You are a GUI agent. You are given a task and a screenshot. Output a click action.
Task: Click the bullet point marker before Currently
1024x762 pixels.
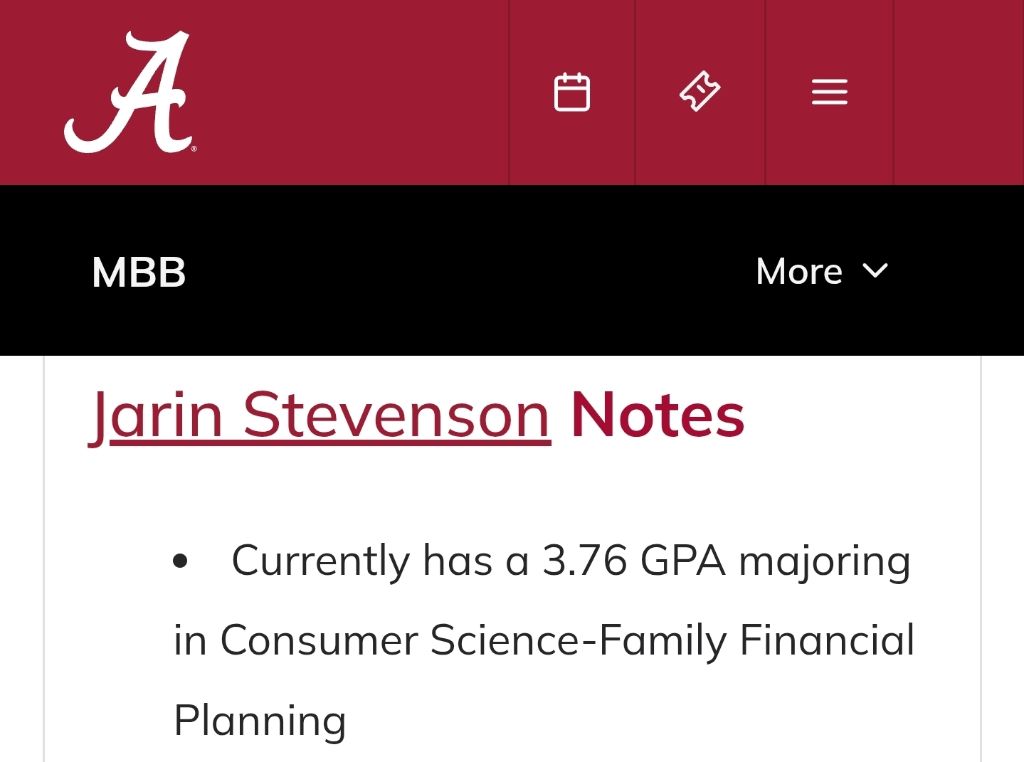click(x=180, y=561)
